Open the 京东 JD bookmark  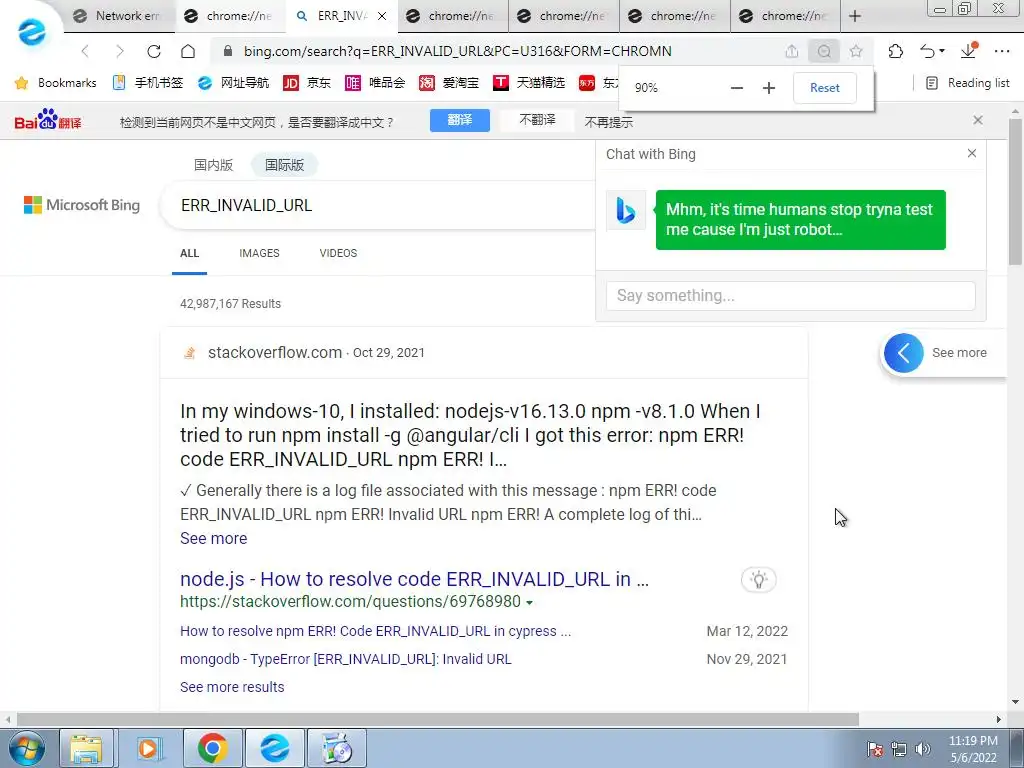[x=307, y=83]
